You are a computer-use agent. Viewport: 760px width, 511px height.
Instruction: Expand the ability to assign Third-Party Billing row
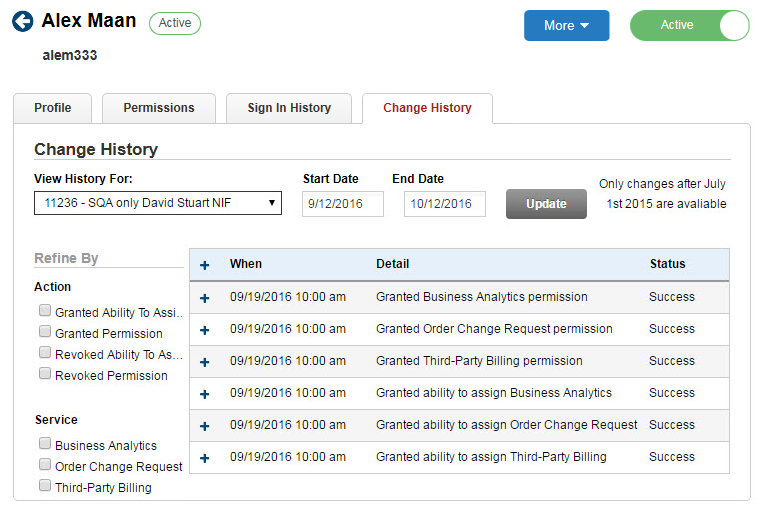(x=205, y=458)
